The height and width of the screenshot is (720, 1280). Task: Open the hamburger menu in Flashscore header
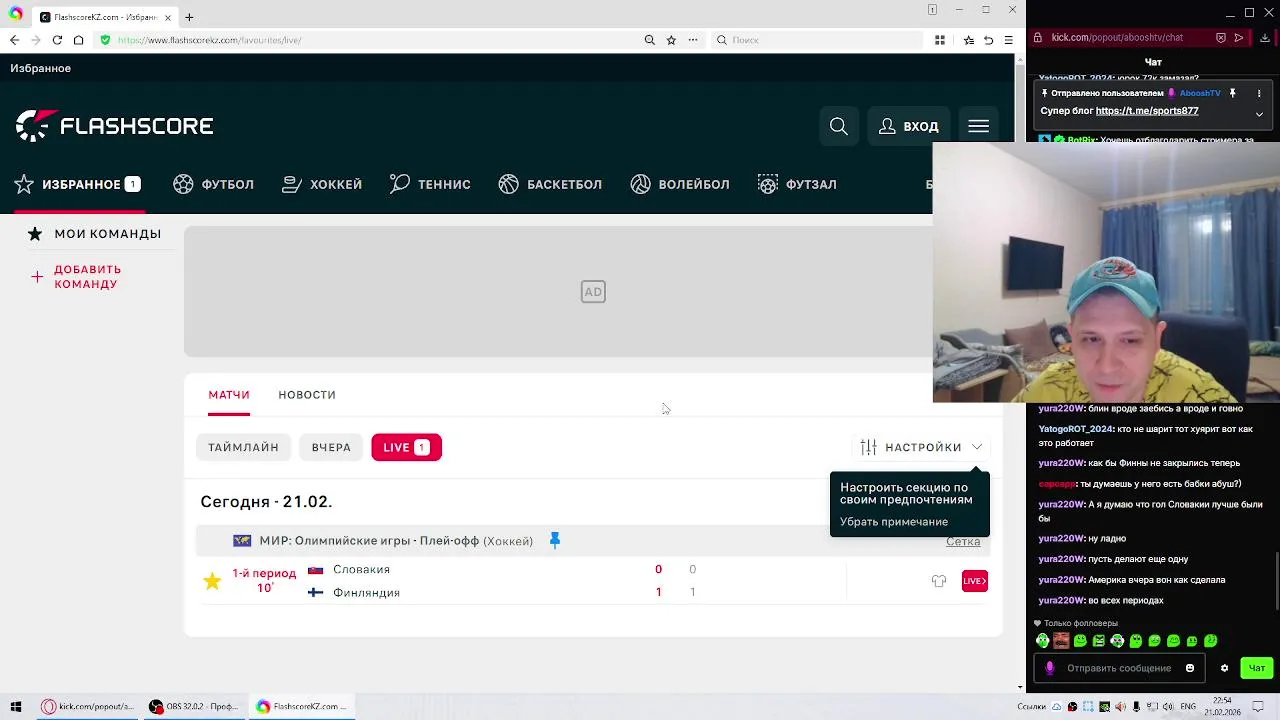[x=978, y=126]
